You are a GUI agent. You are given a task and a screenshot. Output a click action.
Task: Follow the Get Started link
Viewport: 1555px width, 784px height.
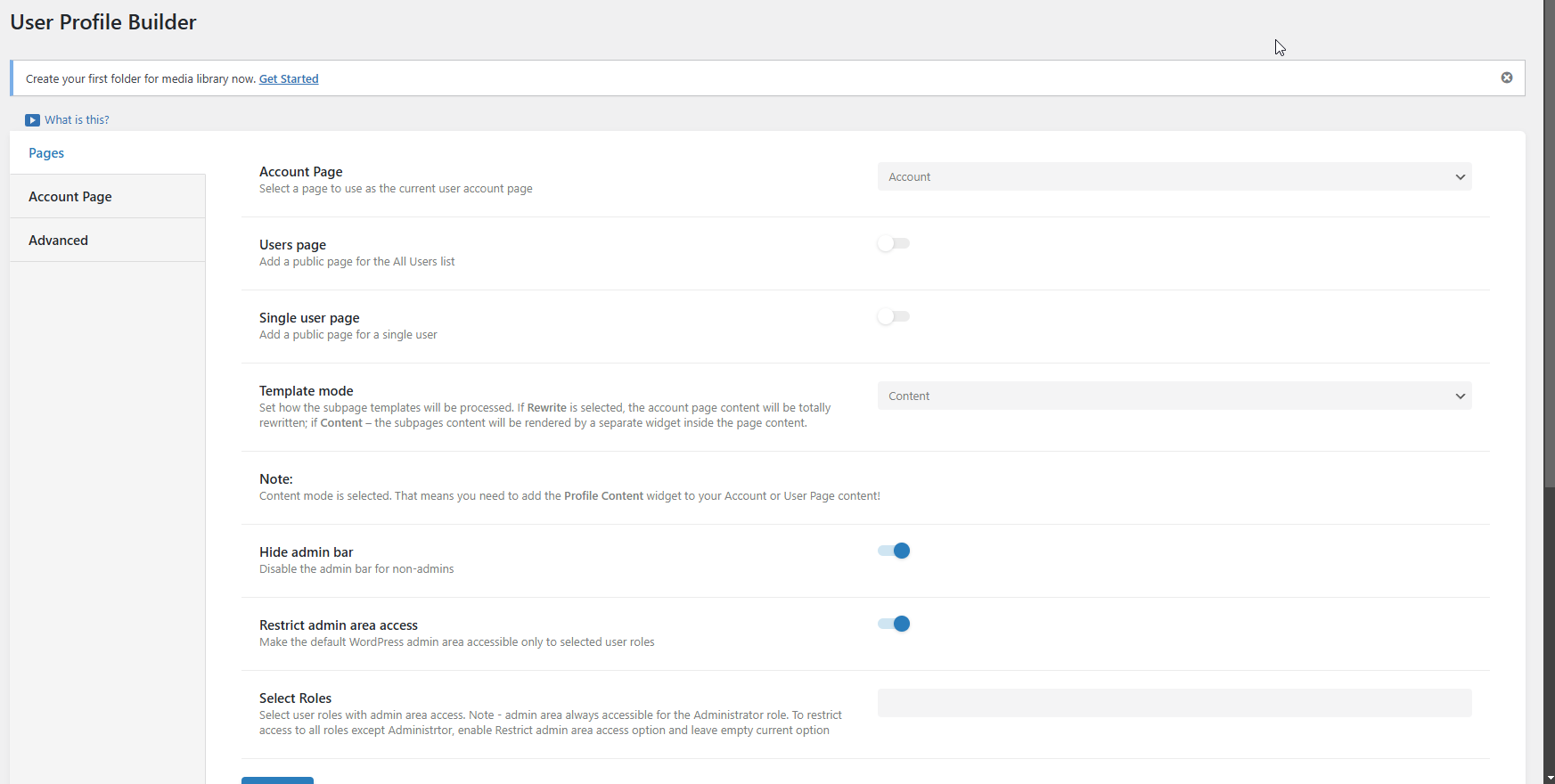289,78
